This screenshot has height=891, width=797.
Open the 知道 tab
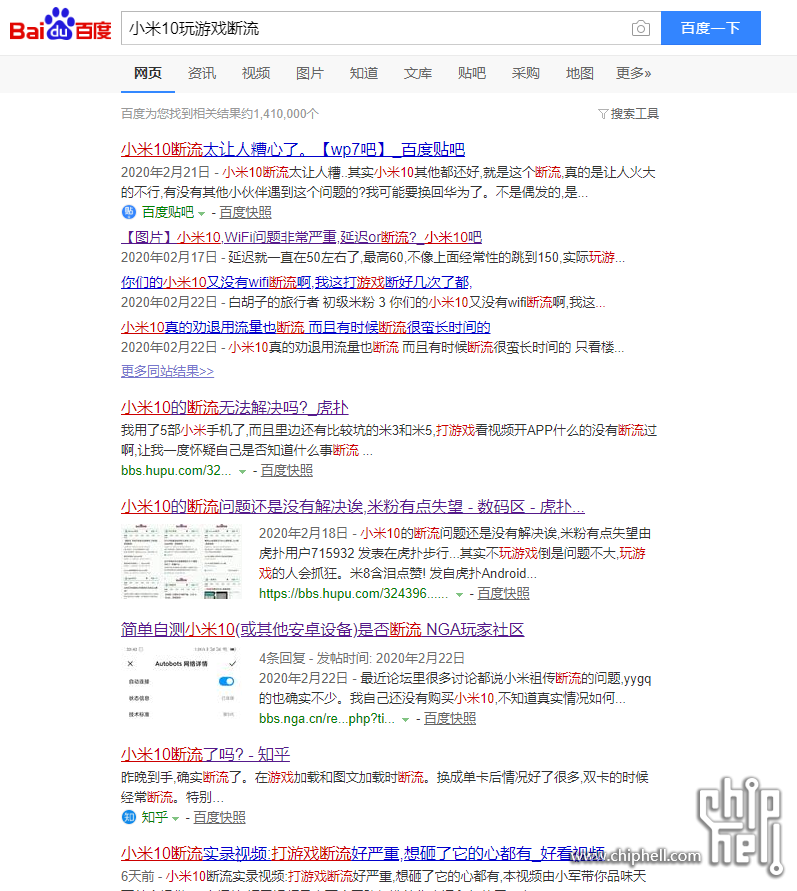364,73
